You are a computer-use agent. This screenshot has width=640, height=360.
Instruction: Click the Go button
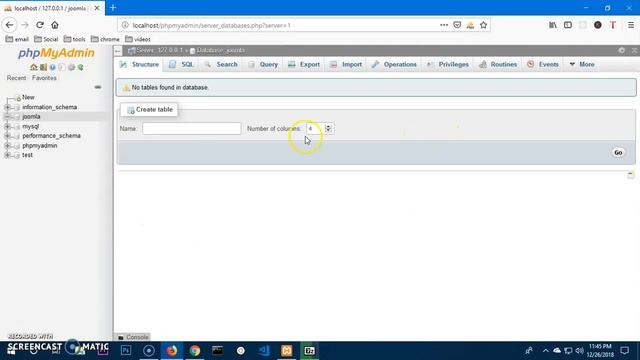618,152
